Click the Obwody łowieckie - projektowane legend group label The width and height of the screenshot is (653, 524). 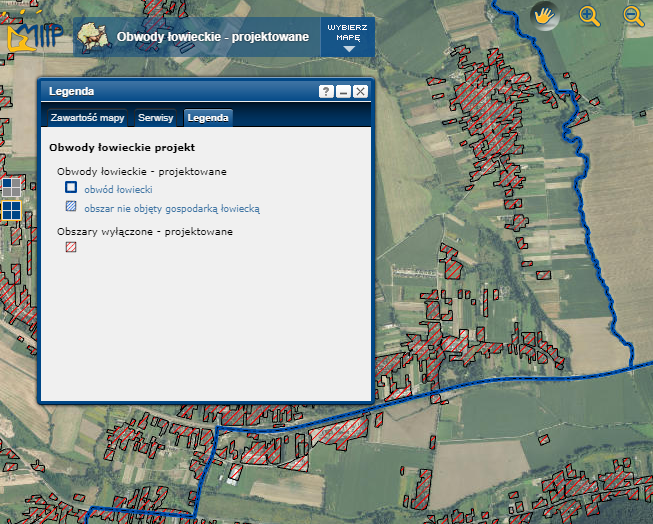click(142, 172)
